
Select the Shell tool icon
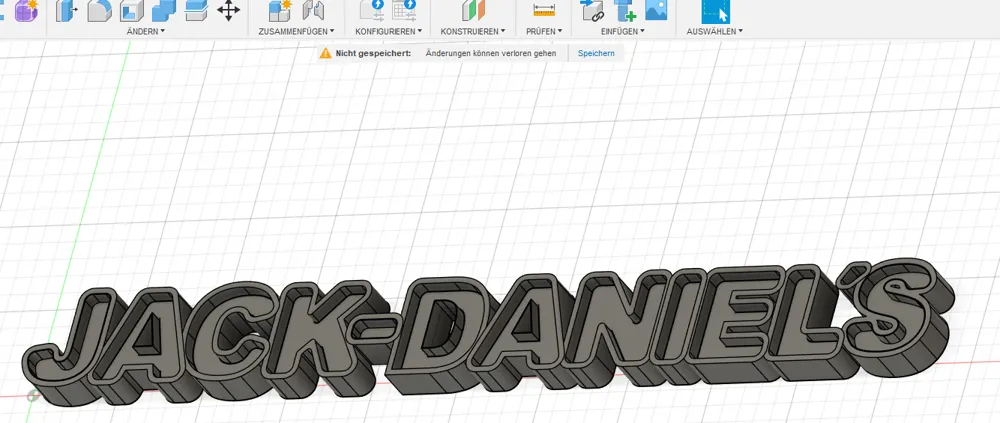(131, 10)
